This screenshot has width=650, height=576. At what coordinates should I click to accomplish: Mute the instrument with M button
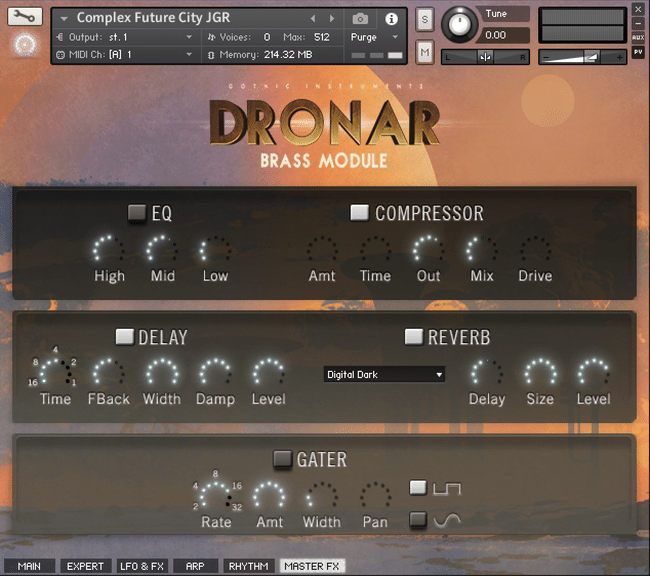coord(424,52)
